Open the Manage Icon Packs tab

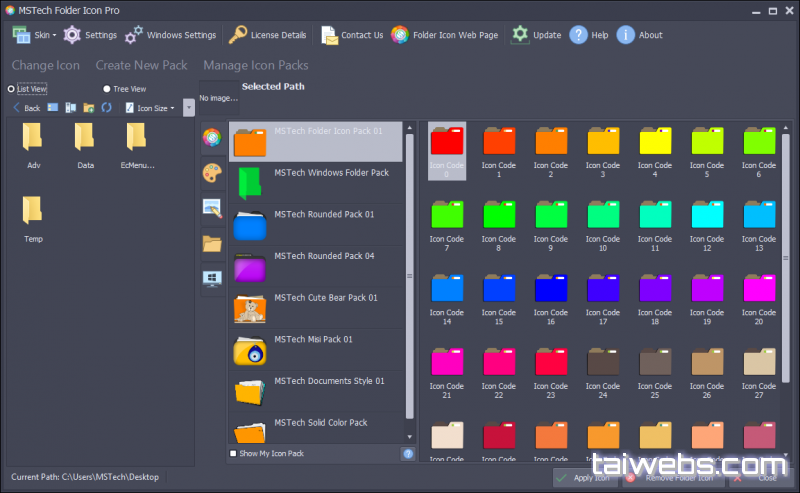256,65
